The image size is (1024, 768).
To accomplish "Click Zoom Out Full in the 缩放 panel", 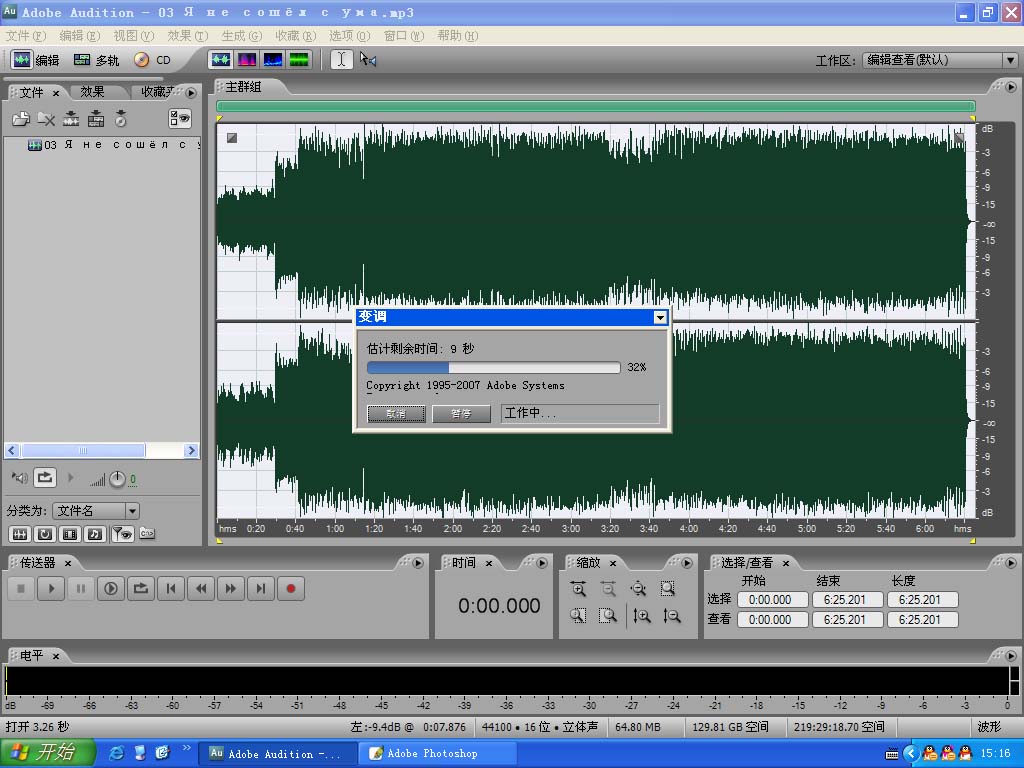I will point(638,589).
